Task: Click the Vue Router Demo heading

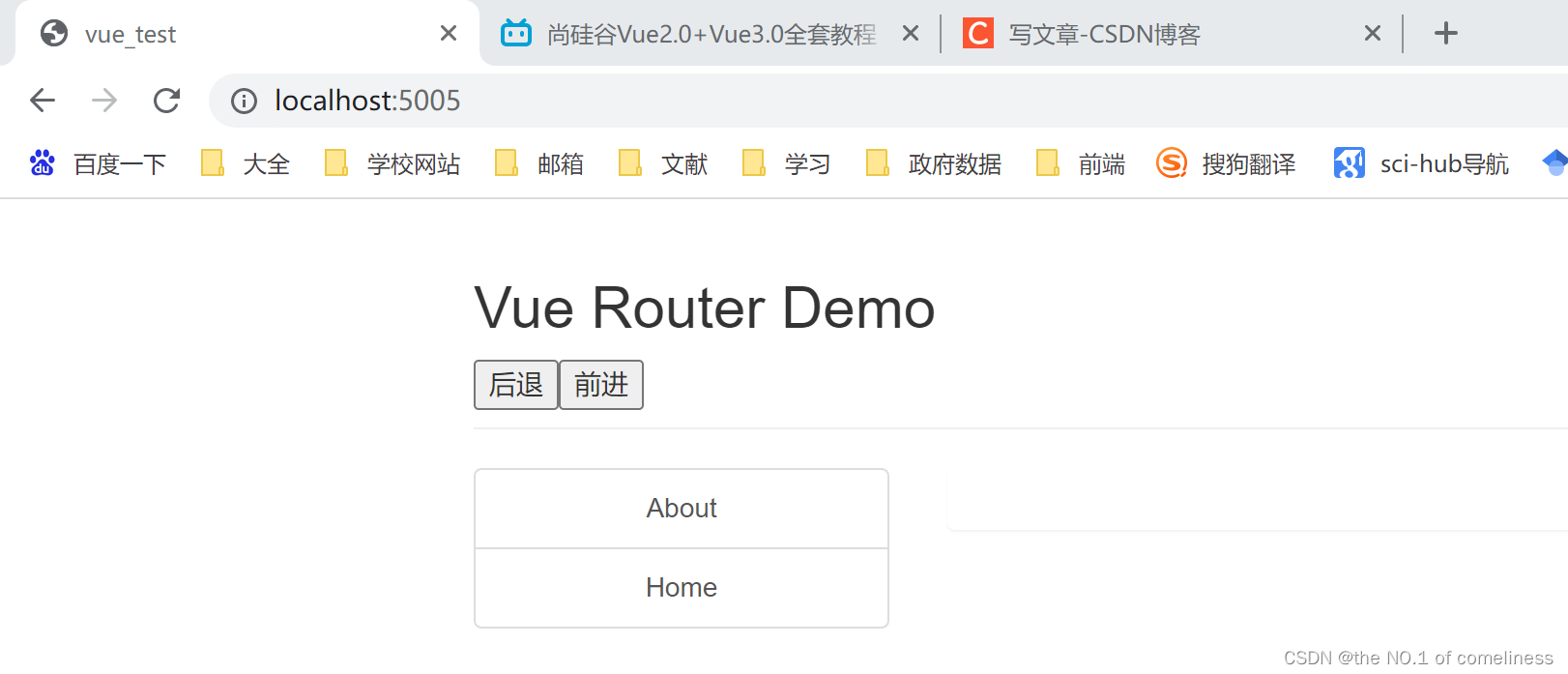Action: (705, 308)
